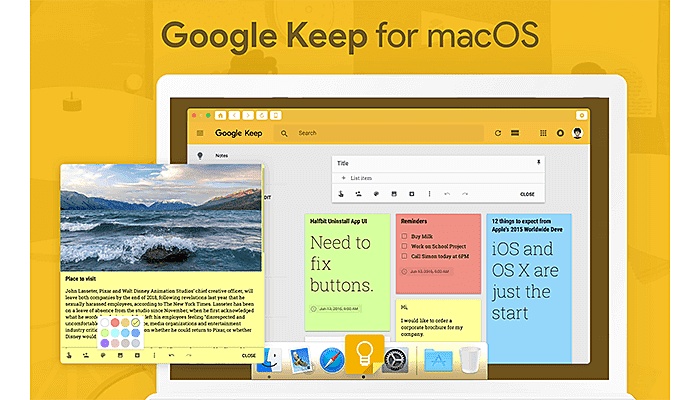The image size is (700, 400).
Task: Open the blue 12 things to expect note
Action: (529, 288)
